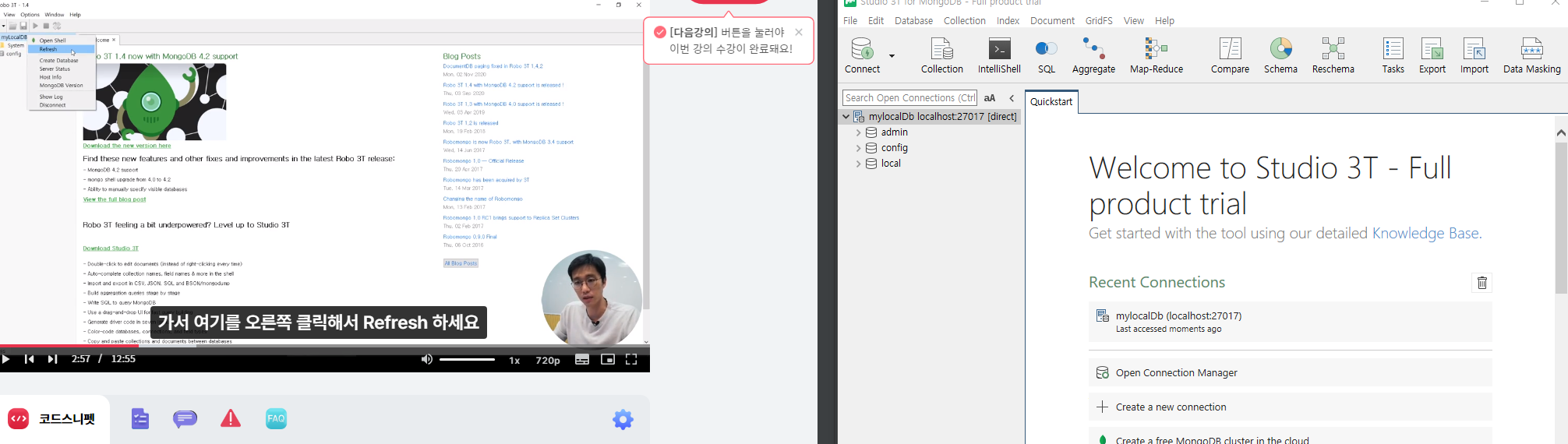The height and width of the screenshot is (444, 1568).
Task: Open the checklist notes icon below video
Action: pyautogui.click(x=140, y=419)
